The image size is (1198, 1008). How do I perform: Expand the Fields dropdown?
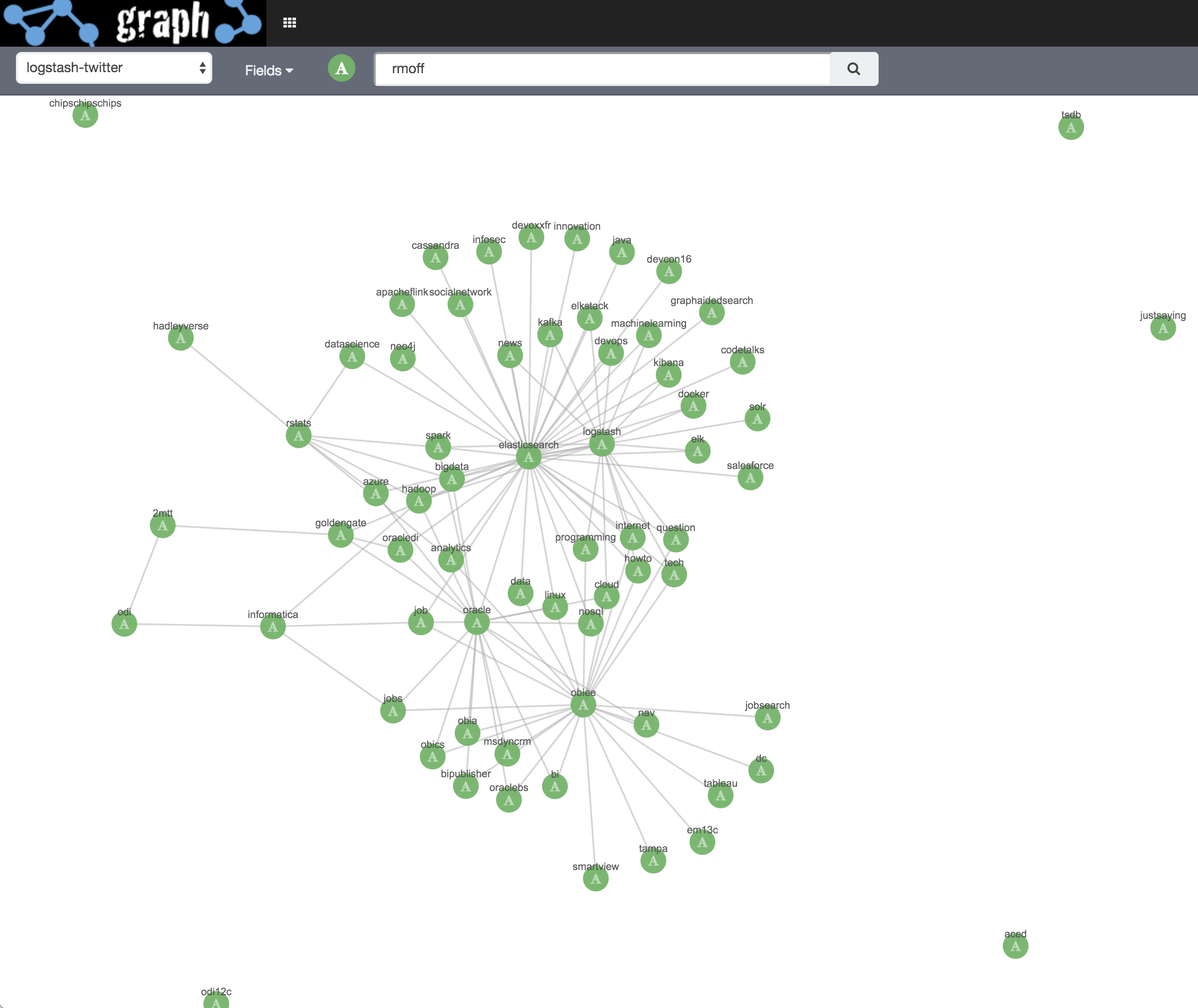tap(268, 69)
